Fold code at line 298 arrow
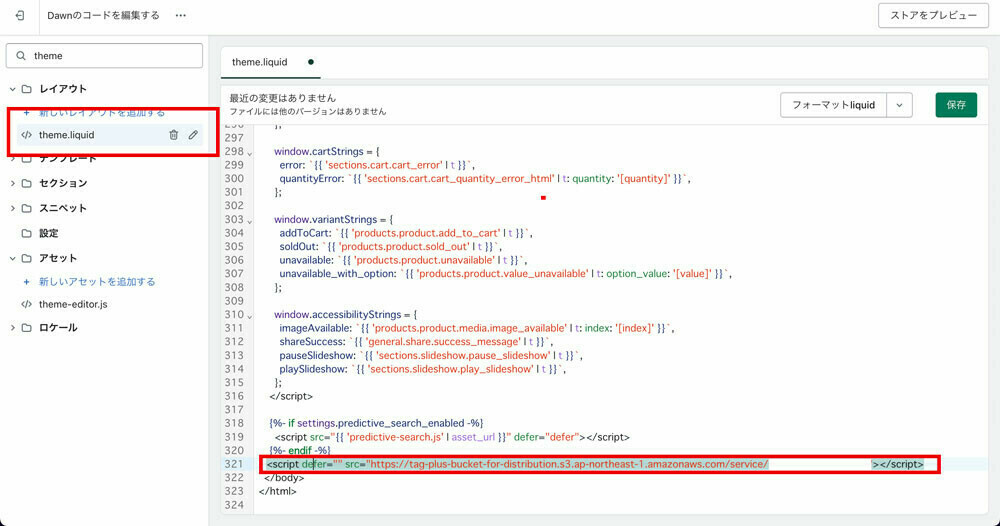This screenshot has width=1000, height=526. (249, 153)
